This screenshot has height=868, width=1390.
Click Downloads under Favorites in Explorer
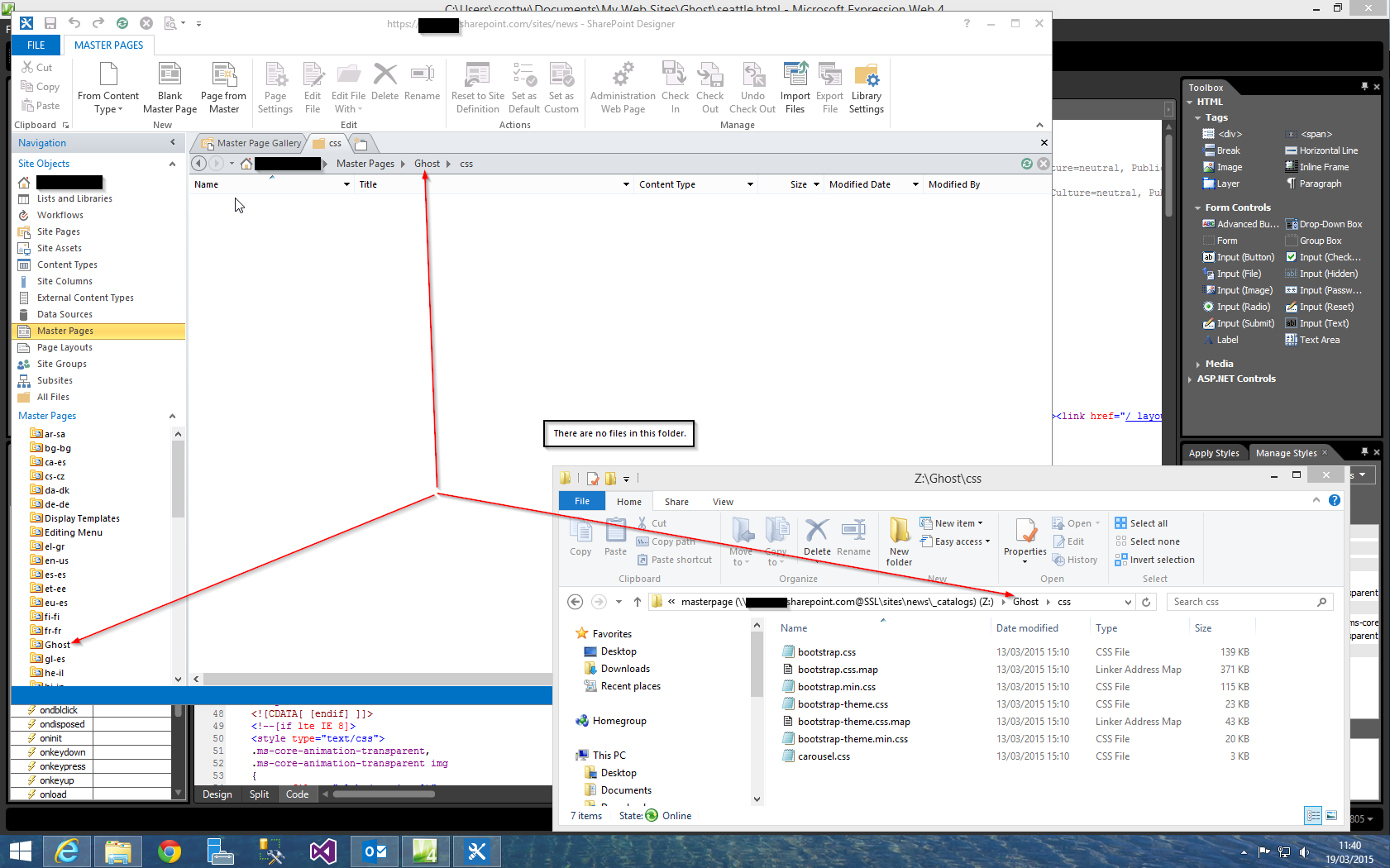[x=617, y=669]
